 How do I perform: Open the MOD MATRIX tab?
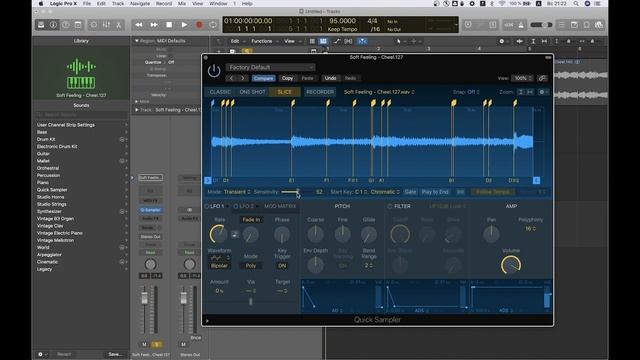[x=280, y=207]
